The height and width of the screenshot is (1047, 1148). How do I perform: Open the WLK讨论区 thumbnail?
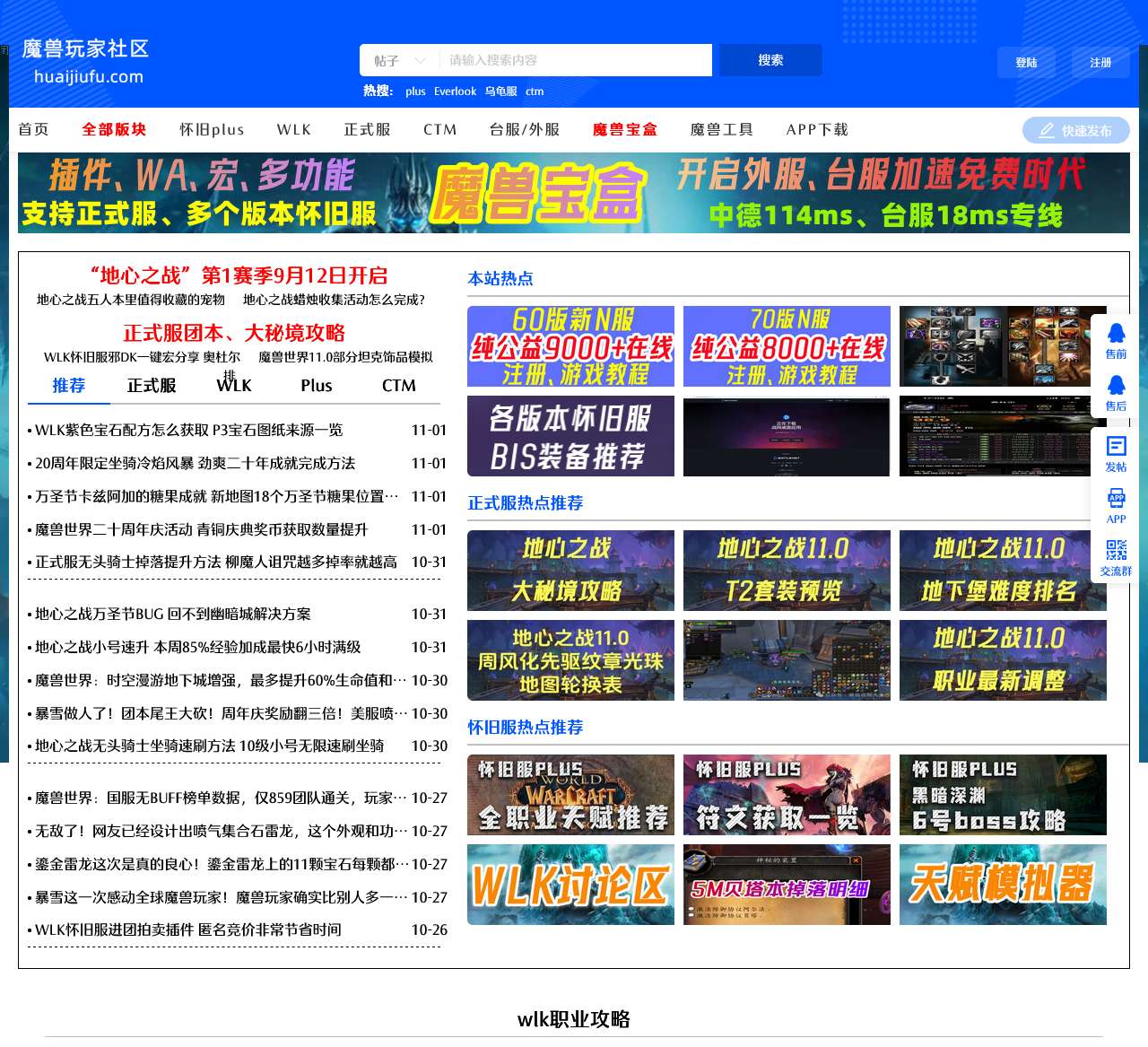pyautogui.click(x=570, y=885)
